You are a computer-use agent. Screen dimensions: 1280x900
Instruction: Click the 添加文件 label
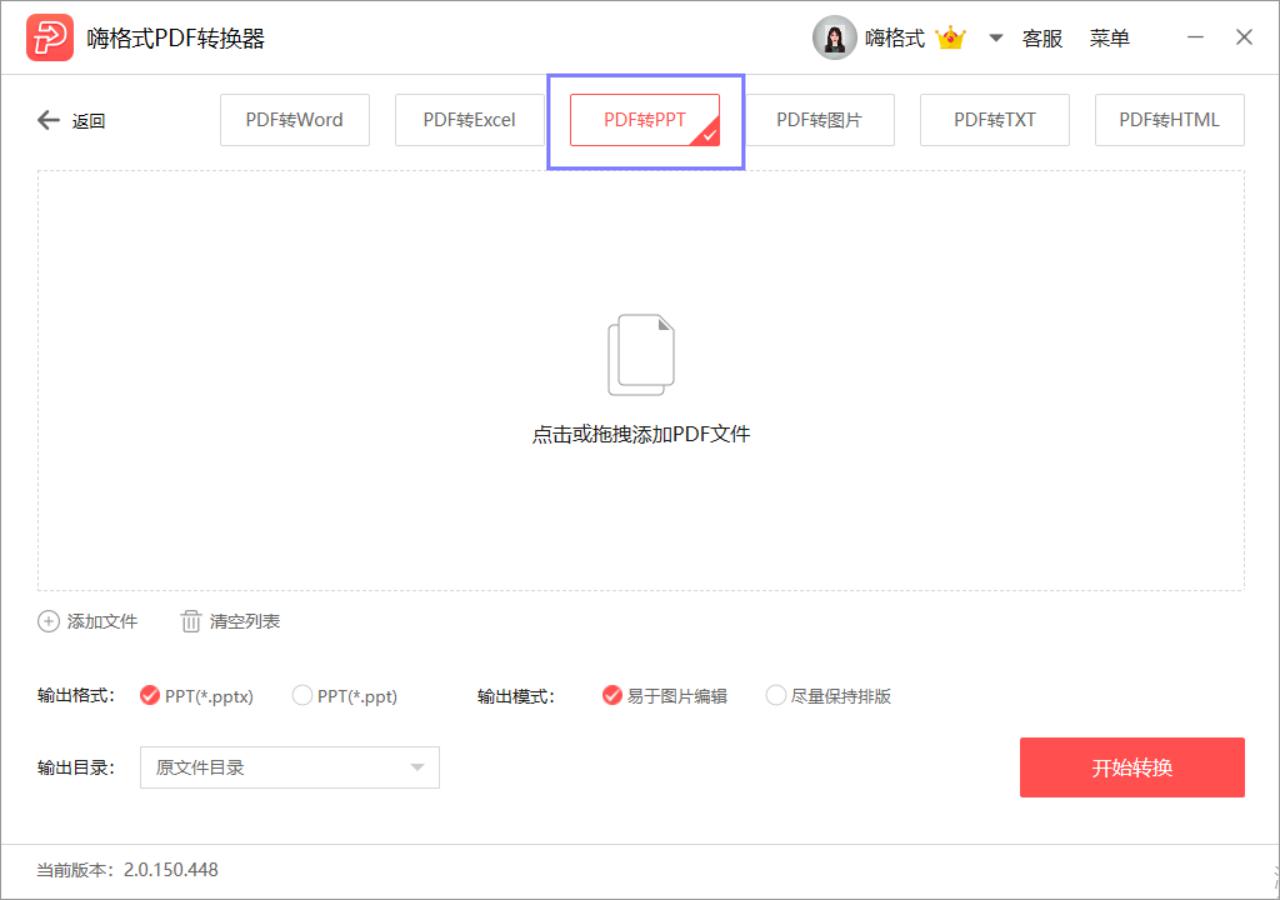(x=102, y=621)
